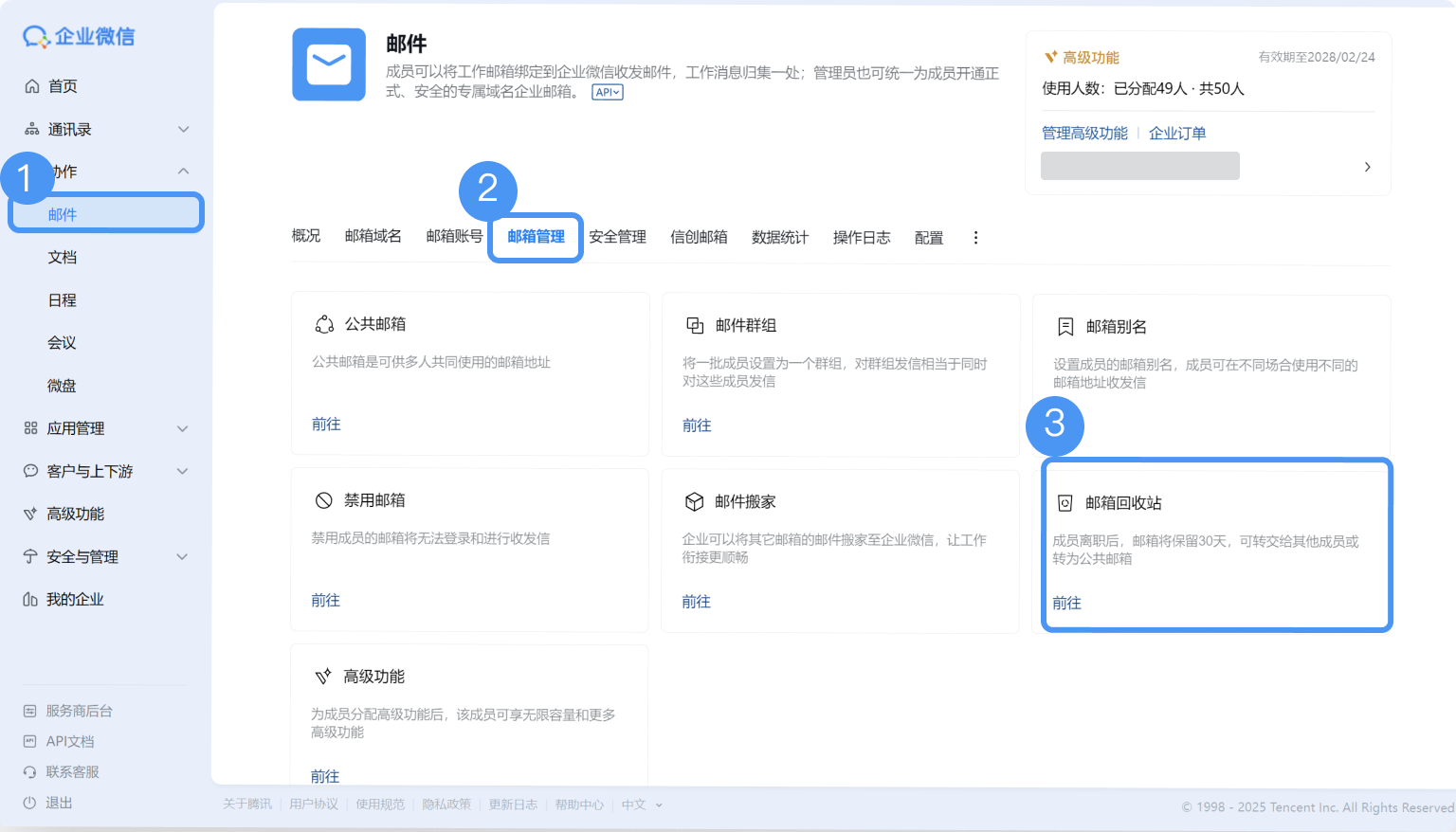The width and height of the screenshot is (1456, 832).
Task: Select 邮件 in the sidebar
Action: coord(106,214)
